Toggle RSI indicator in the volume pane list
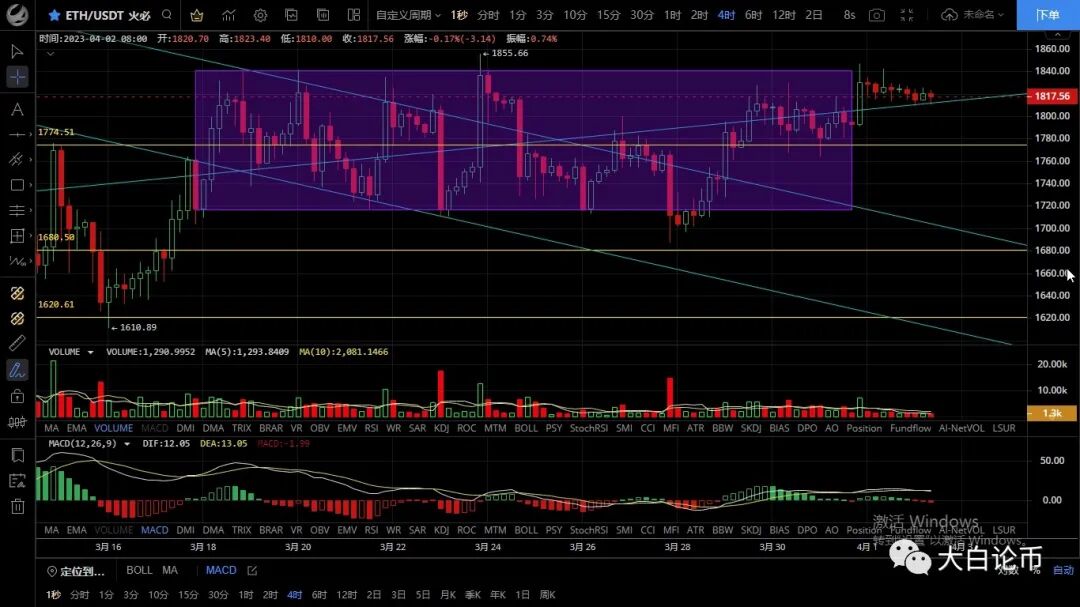Viewport: 1080px width, 607px height. (x=371, y=428)
